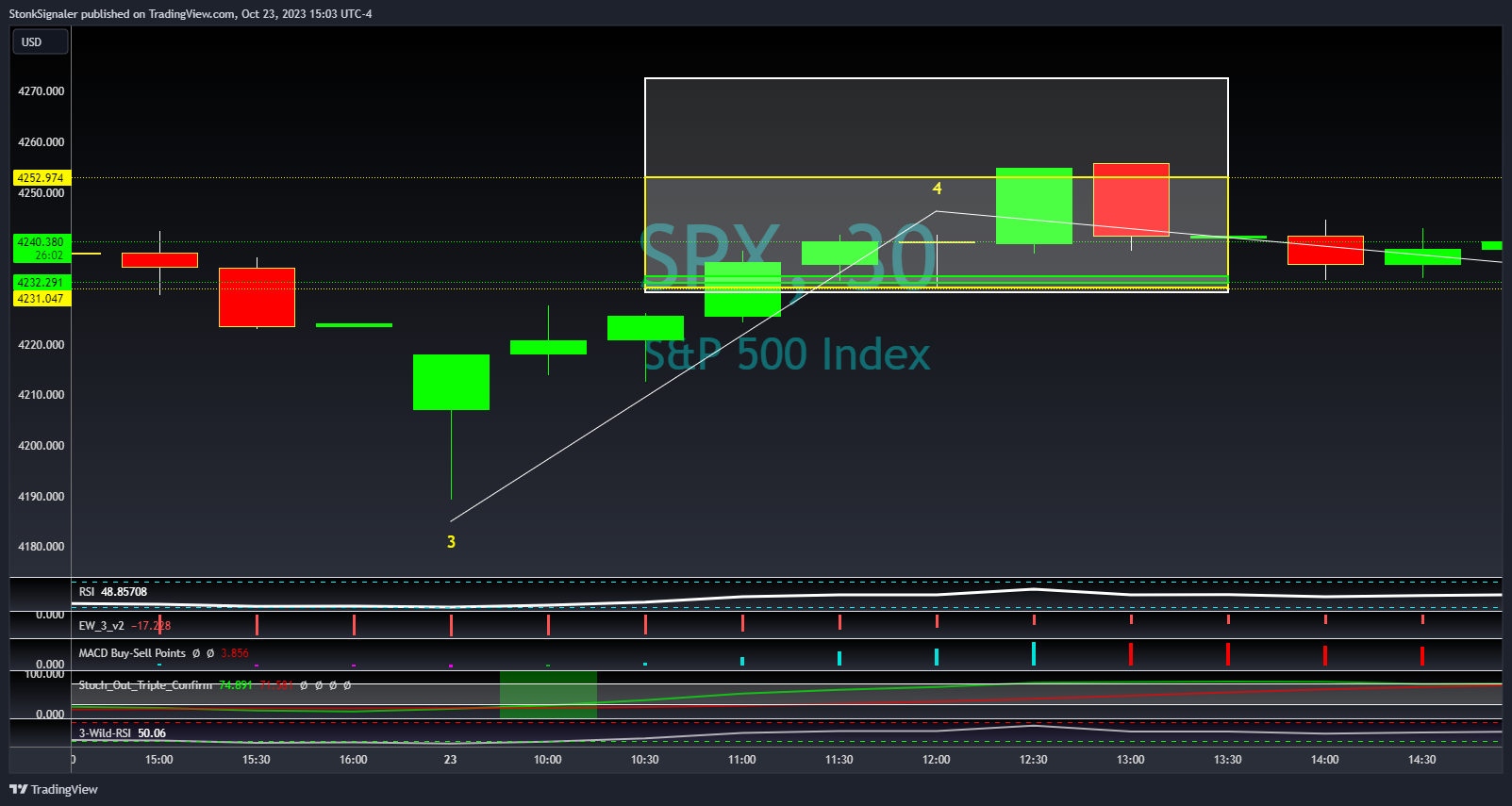Click the 4270.000 price axis value
Viewport: 1512px width, 806px height.
(x=42, y=91)
